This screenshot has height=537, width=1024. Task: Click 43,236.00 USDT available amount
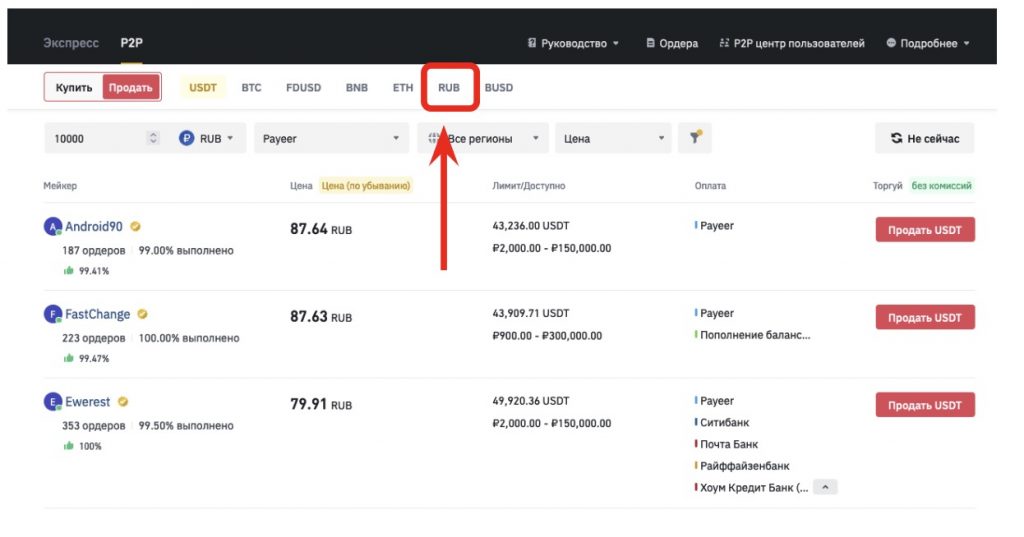531,226
